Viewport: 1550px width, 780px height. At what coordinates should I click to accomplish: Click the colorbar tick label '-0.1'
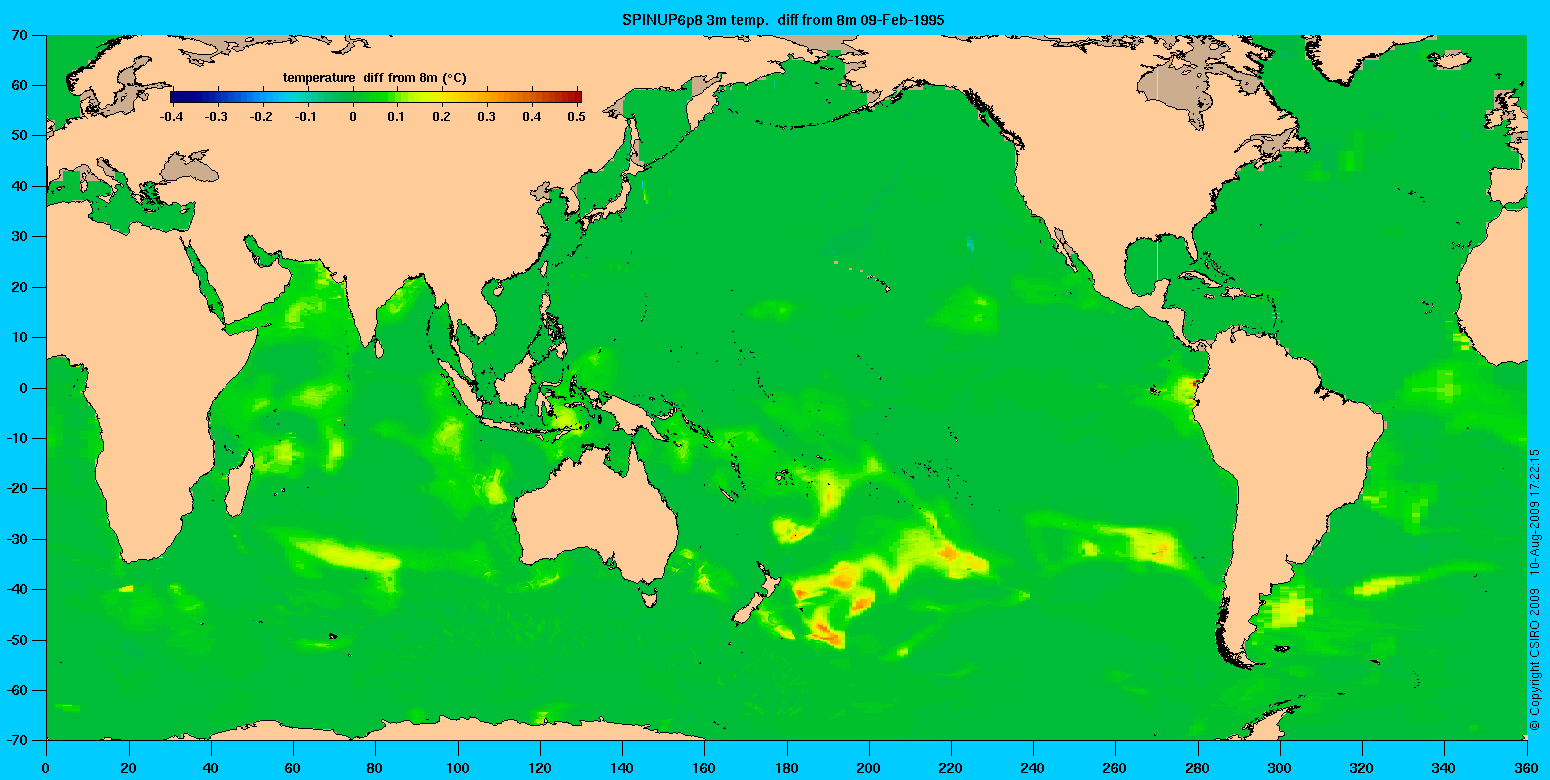(307, 117)
